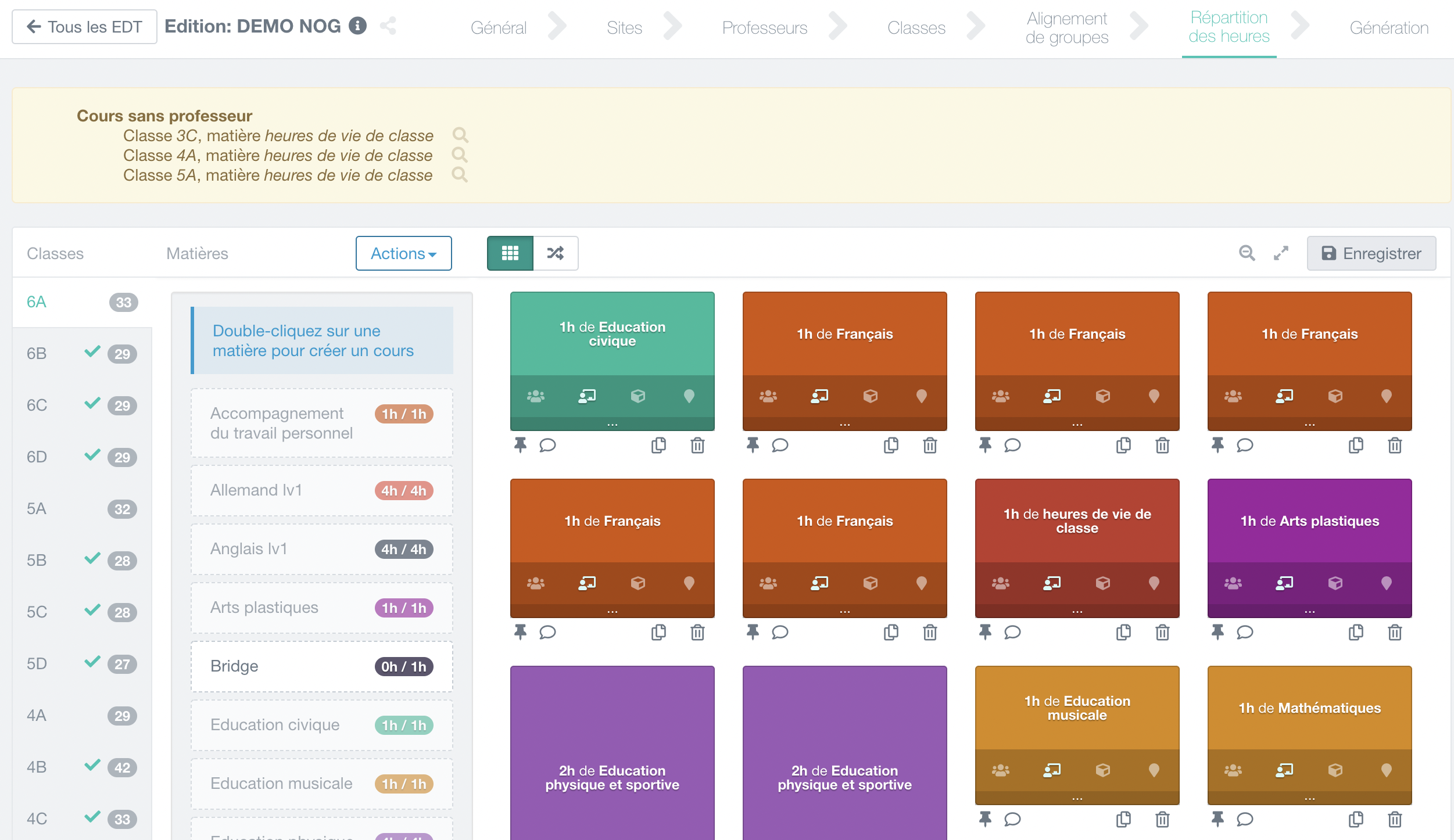Go to the Professeurs step tab
Viewport: 1454px width, 840px height.
(x=764, y=27)
